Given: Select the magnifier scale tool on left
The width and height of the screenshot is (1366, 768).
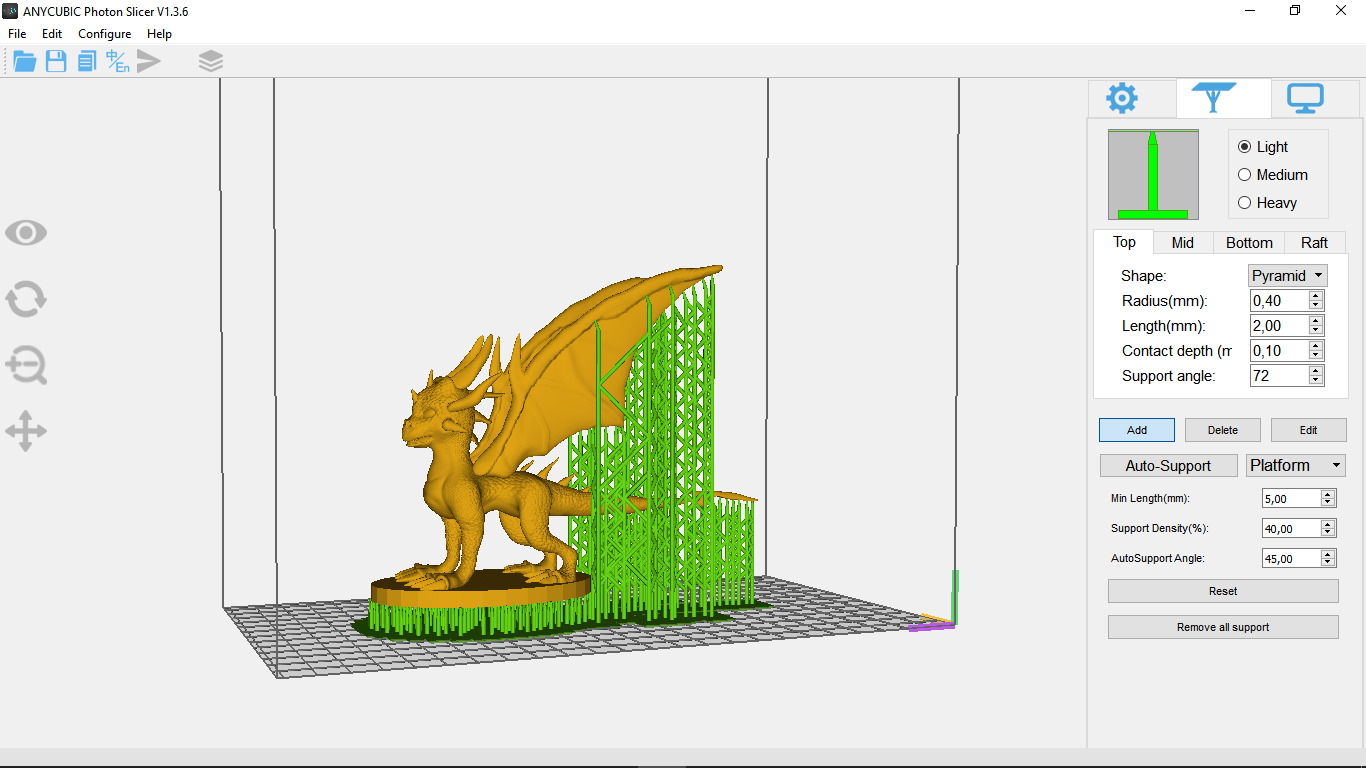Looking at the screenshot, I should click(26, 366).
